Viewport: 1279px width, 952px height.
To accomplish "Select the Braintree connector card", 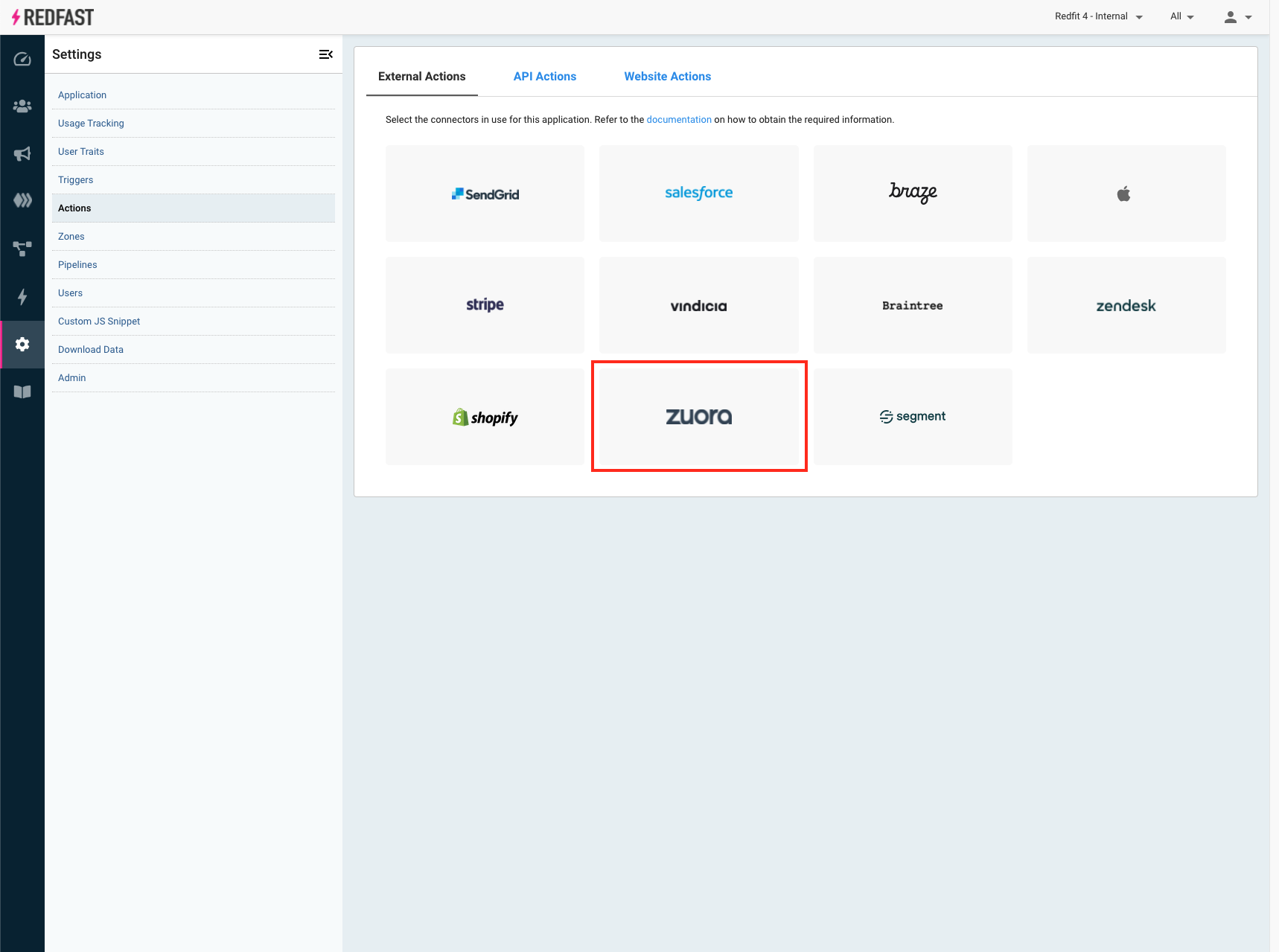I will pyautogui.click(x=913, y=305).
